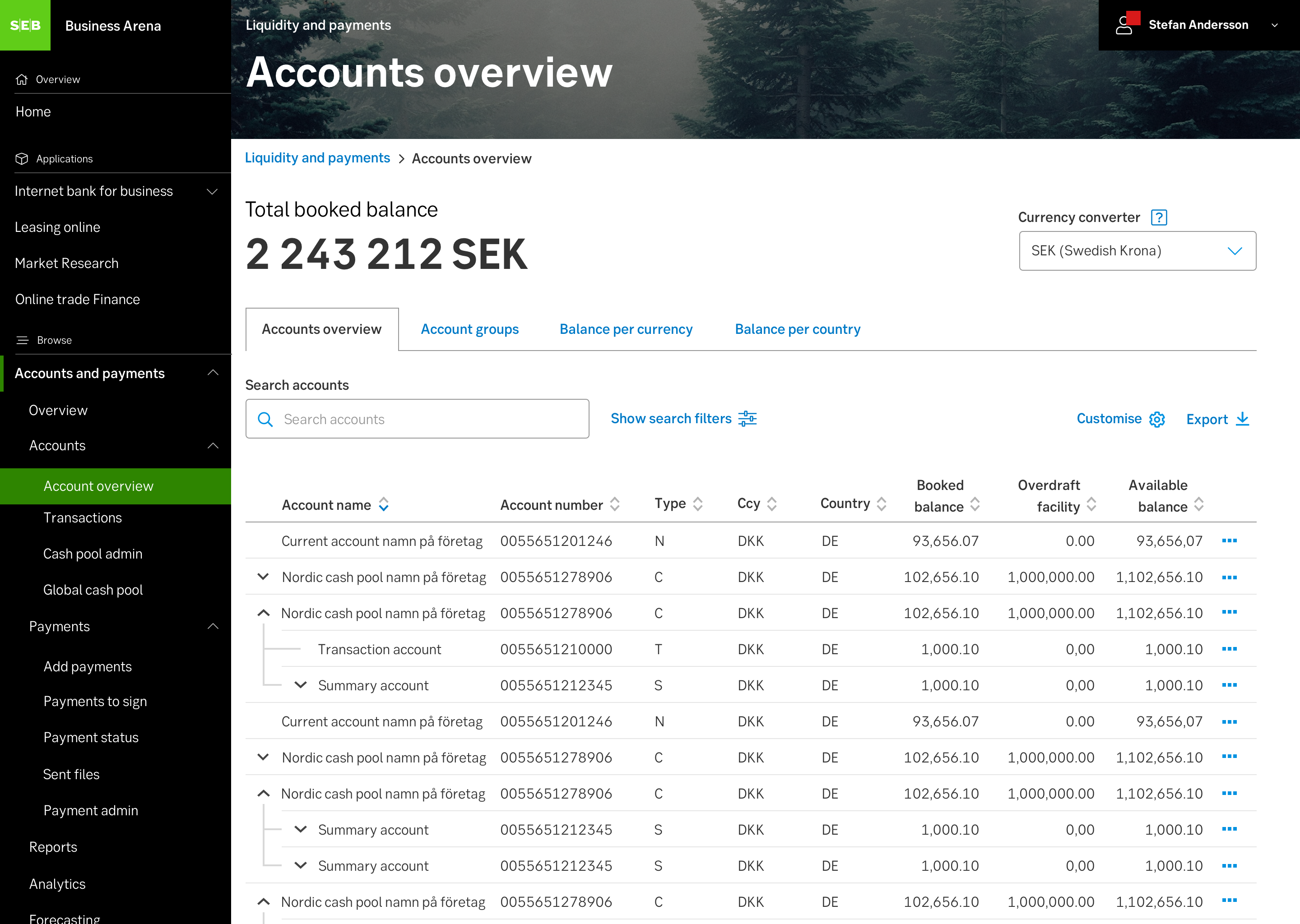
Task: Collapse the Accounts and payments section
Action: pyautogui.click(x=213, y=373)
